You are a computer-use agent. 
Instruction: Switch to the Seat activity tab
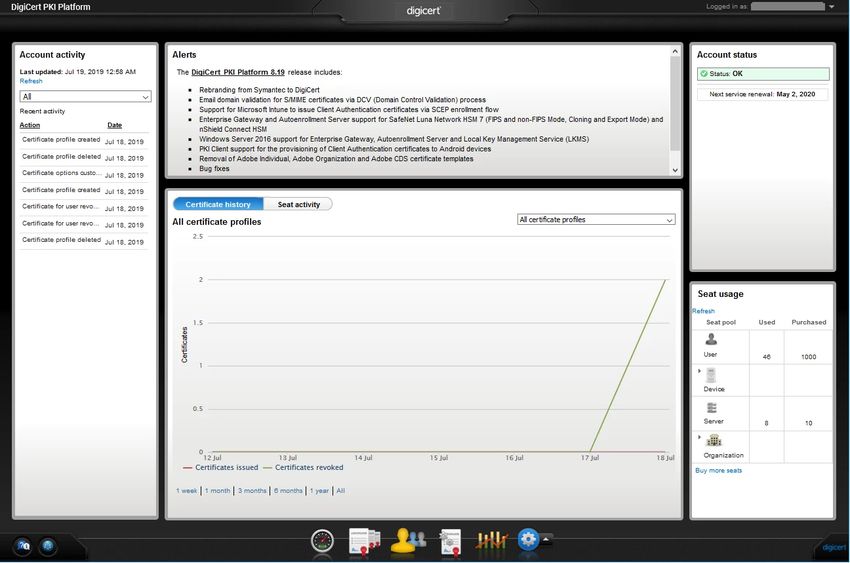pyautogui.click(x=299, y=204)
